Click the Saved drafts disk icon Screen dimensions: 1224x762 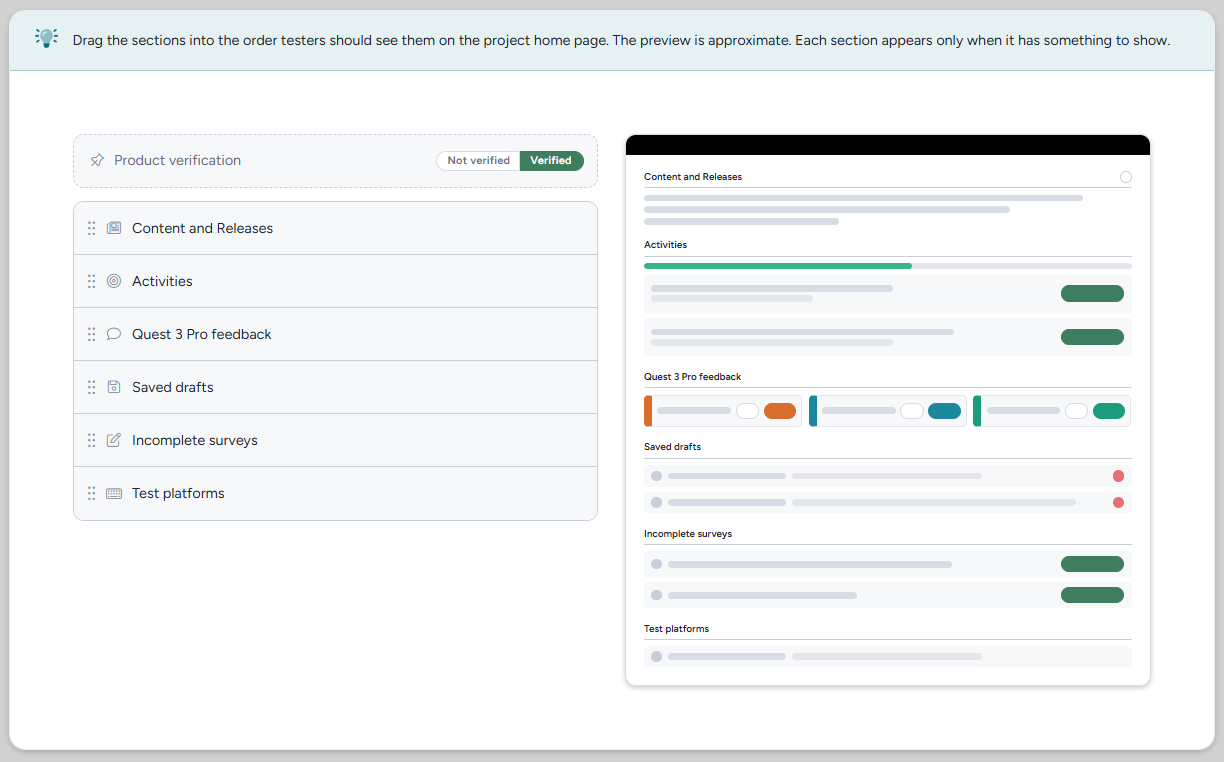coord(114,387)
